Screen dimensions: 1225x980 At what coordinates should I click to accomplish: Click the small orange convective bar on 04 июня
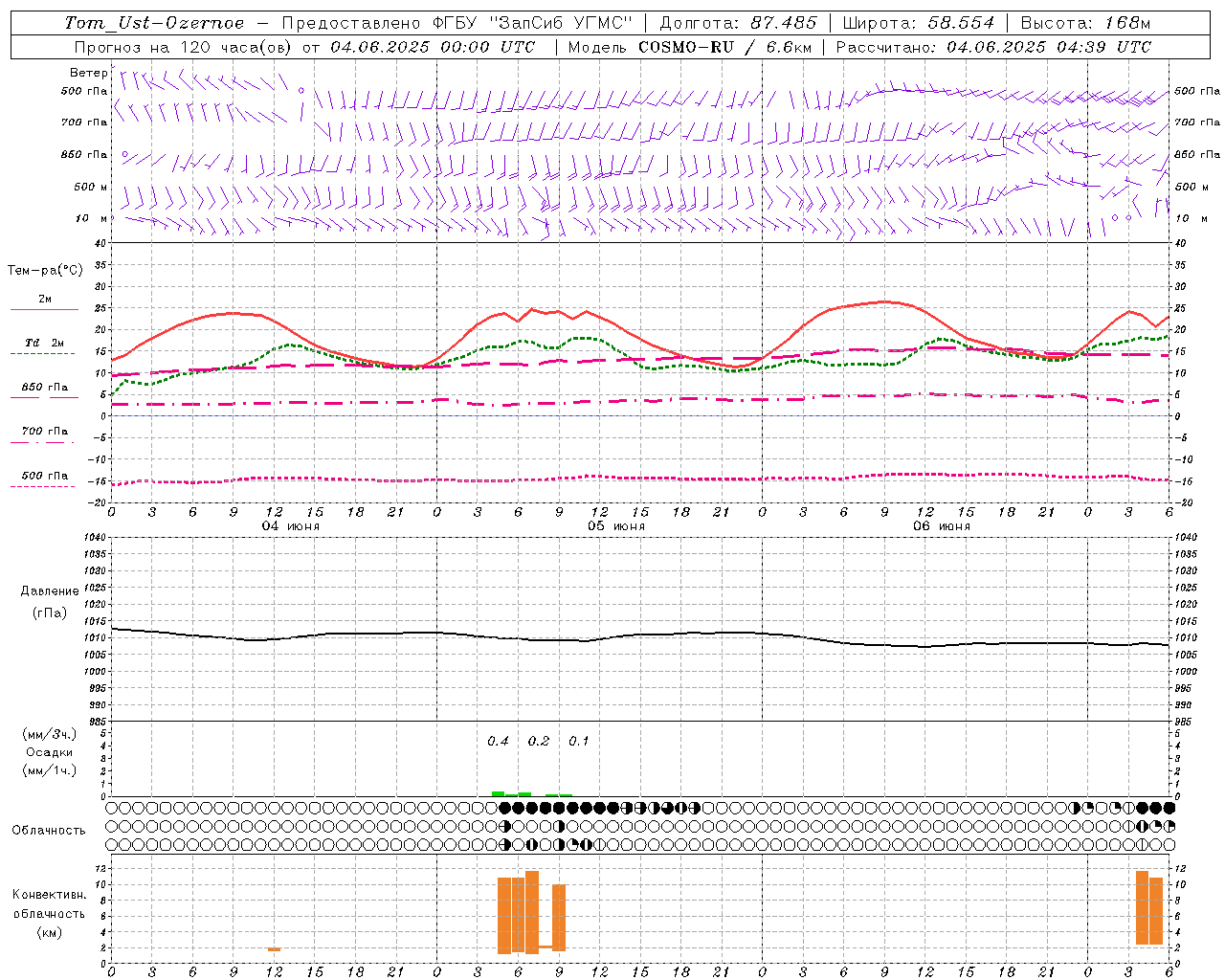[x=274, y=949]
